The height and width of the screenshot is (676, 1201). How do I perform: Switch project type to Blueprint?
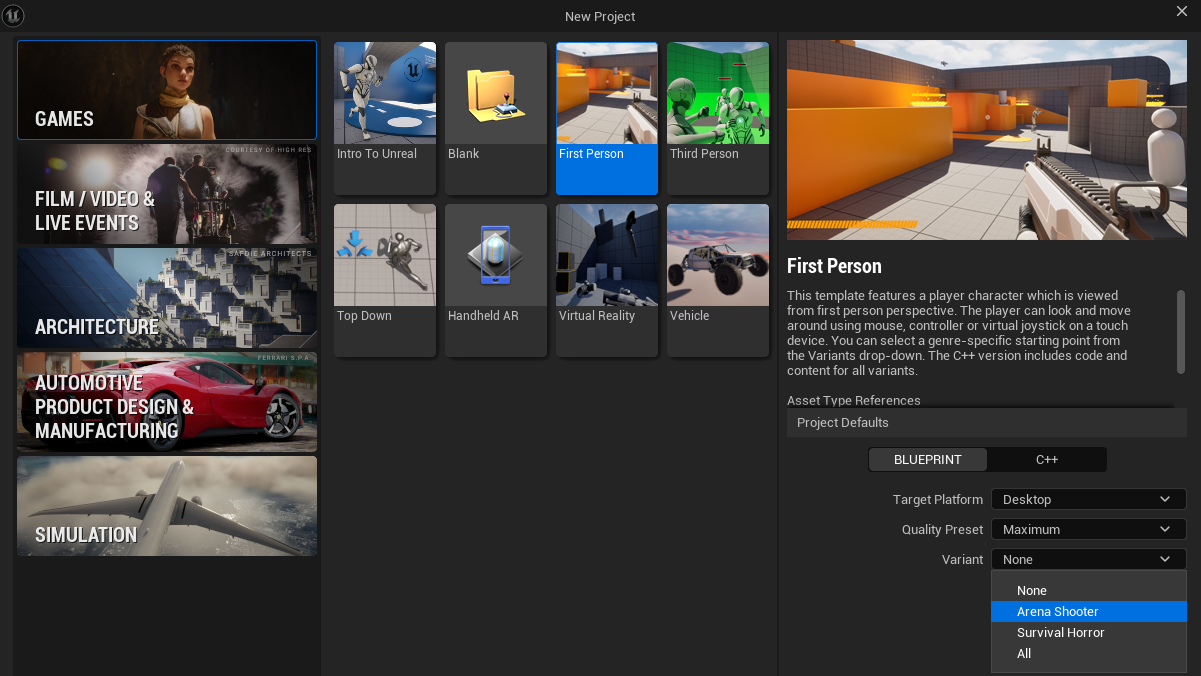928,460
